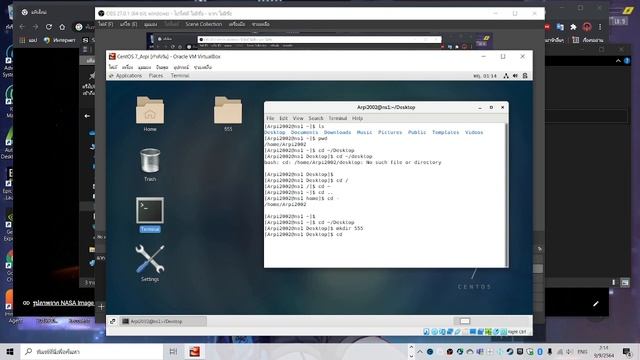Open the Chrome profile avatar
This screenshot has height=360, width=640.
pyautogui.click(x=587, y=27)
